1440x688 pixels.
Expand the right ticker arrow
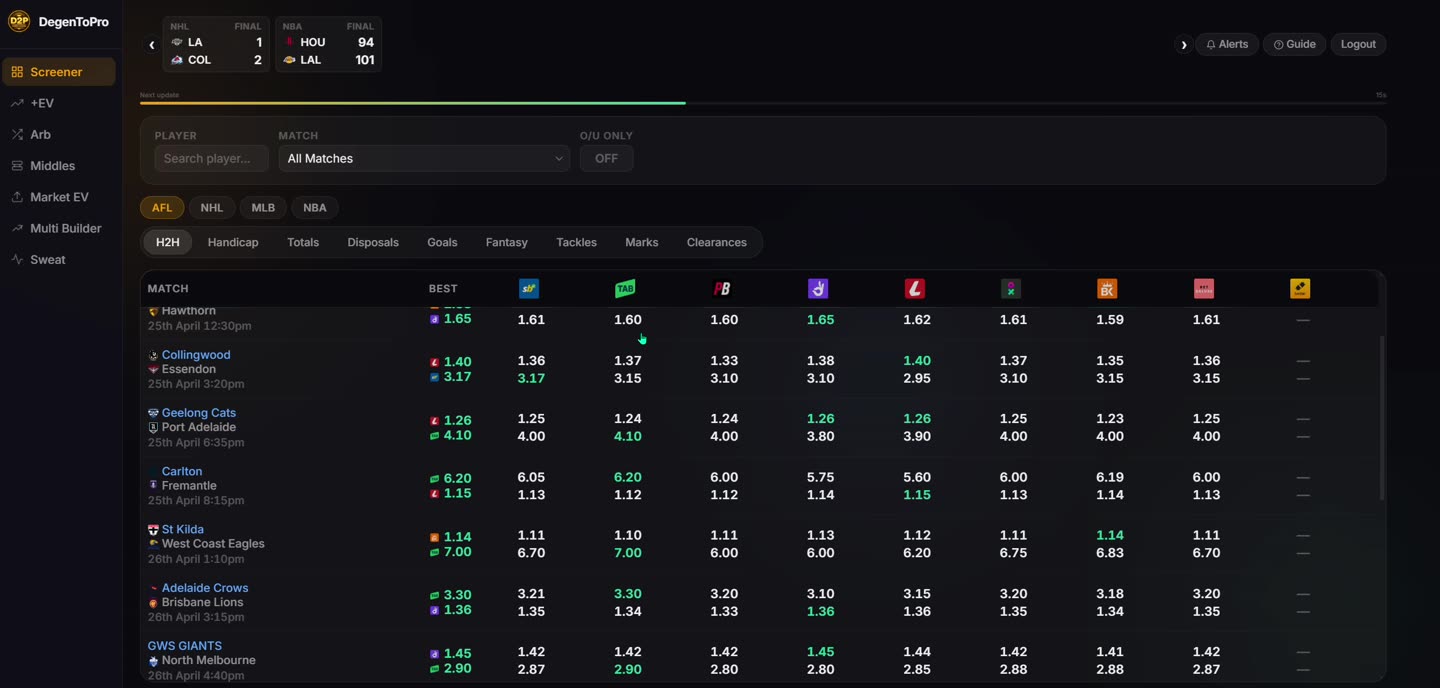(x=1184, y=44)
